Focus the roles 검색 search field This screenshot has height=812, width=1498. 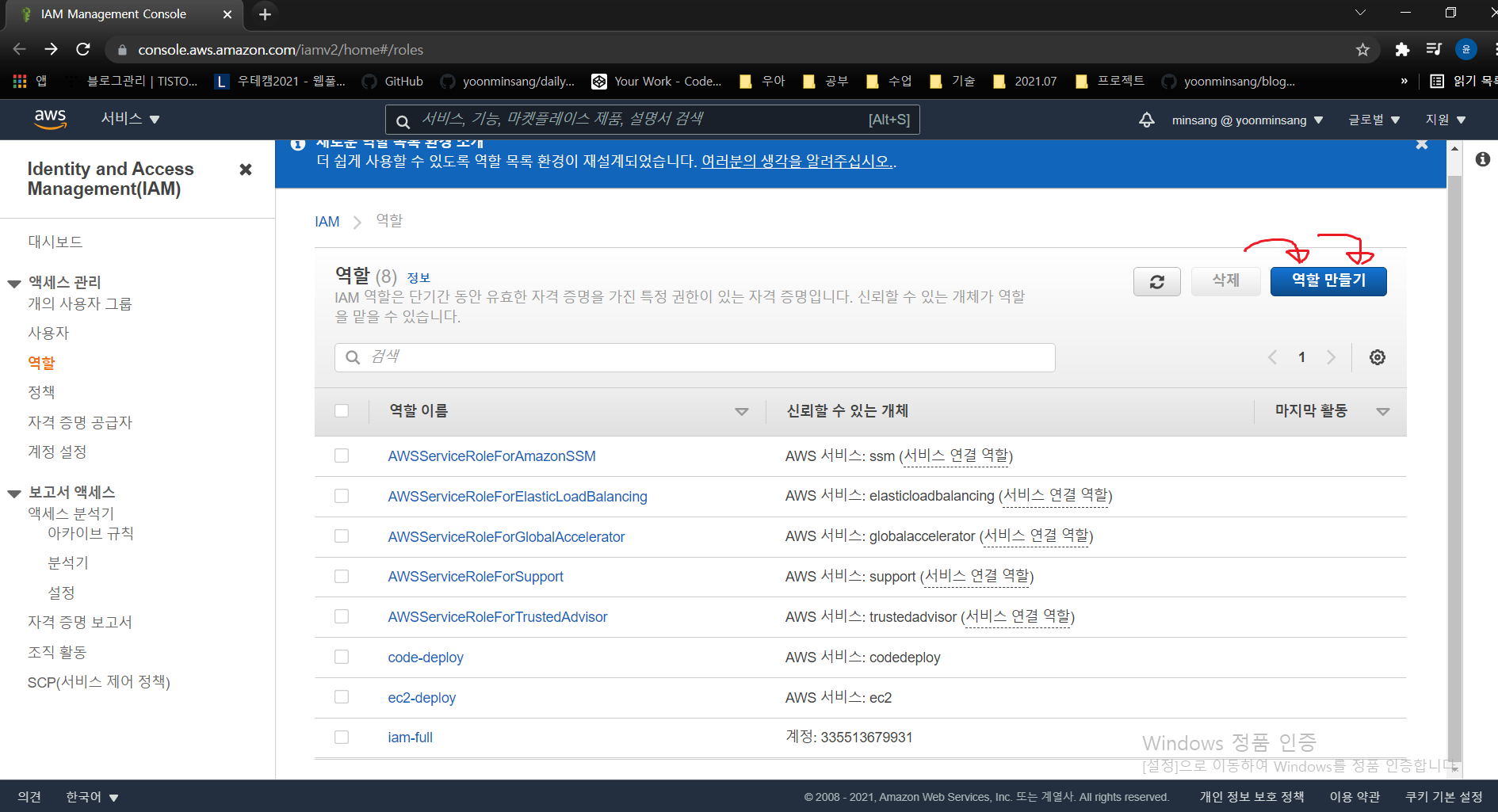[694, 357]
